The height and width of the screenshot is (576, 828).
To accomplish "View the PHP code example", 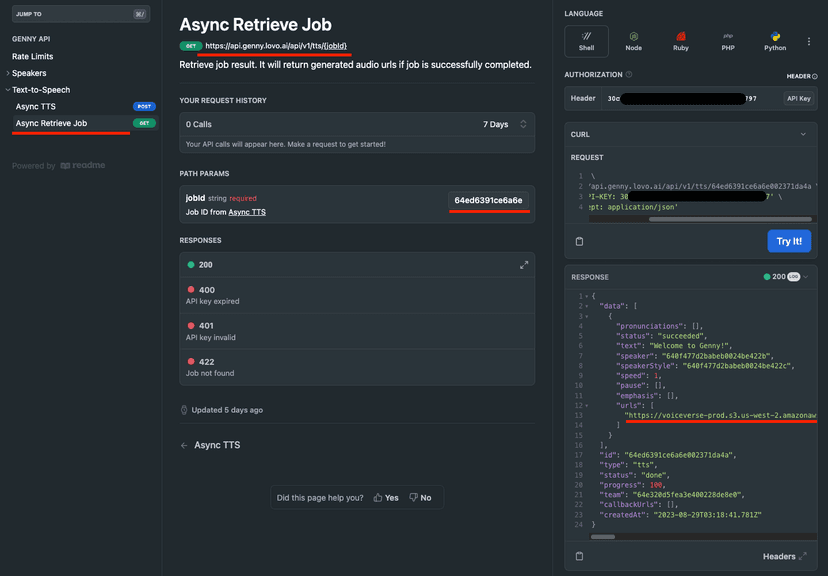I will (x=727, y=41).
